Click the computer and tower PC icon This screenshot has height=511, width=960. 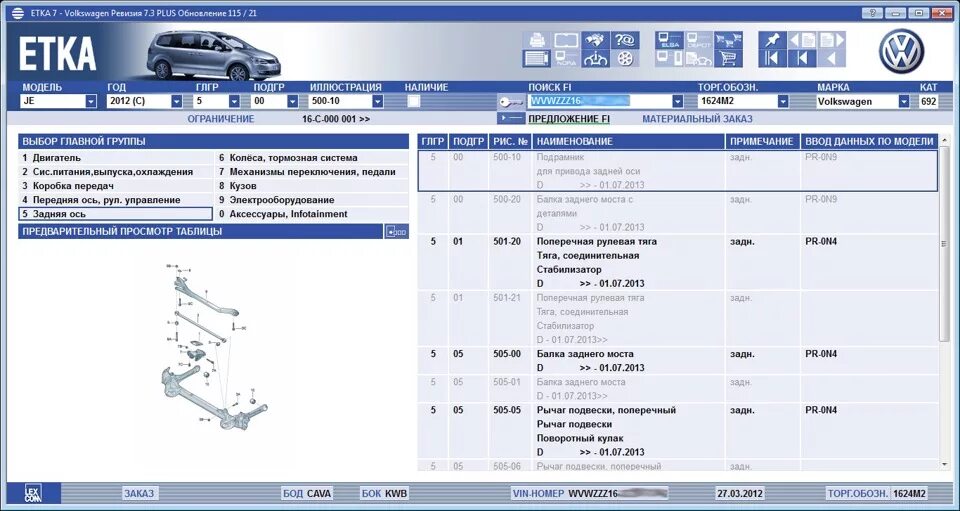click(x=669, y=59)
